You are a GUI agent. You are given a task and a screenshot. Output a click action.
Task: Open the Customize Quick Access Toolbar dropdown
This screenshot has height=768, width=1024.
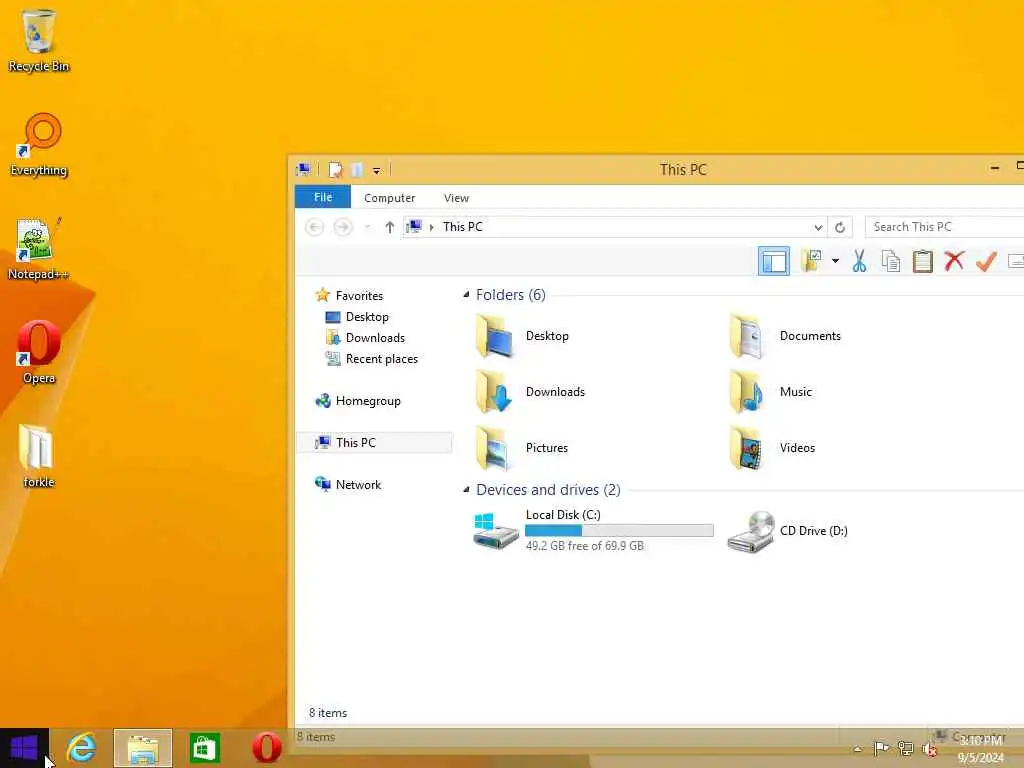click(x=376, y=170)
